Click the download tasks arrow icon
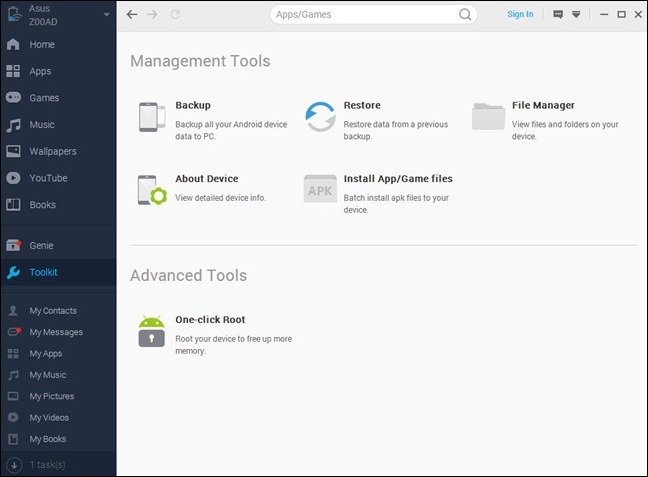648x477 pixels. pos(14,465)
